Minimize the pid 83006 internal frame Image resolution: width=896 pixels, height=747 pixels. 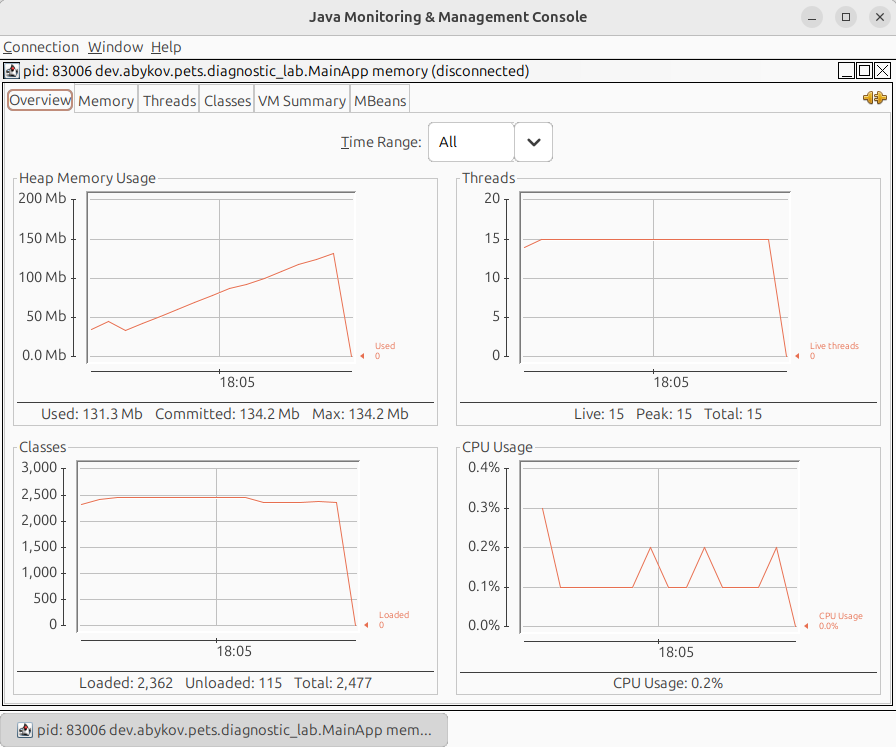pyautogui.click(x=847, y=71)
